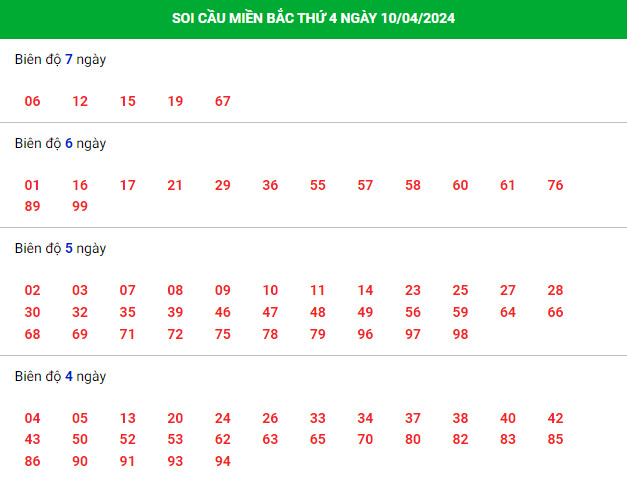Screen dimensions: 627x480
Task: Select number 21 in the 6-day group
Action: 175,185
